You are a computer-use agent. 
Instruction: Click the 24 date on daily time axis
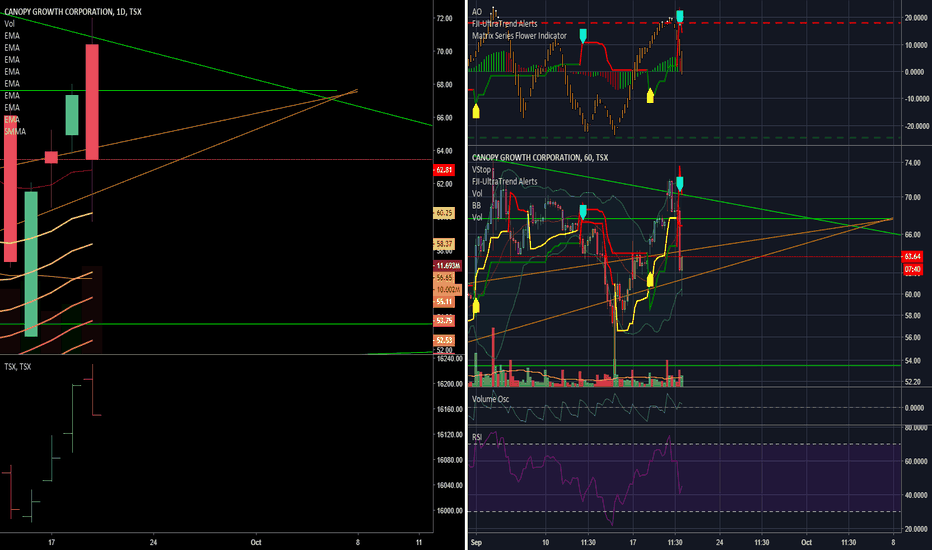tap(153, 542)
